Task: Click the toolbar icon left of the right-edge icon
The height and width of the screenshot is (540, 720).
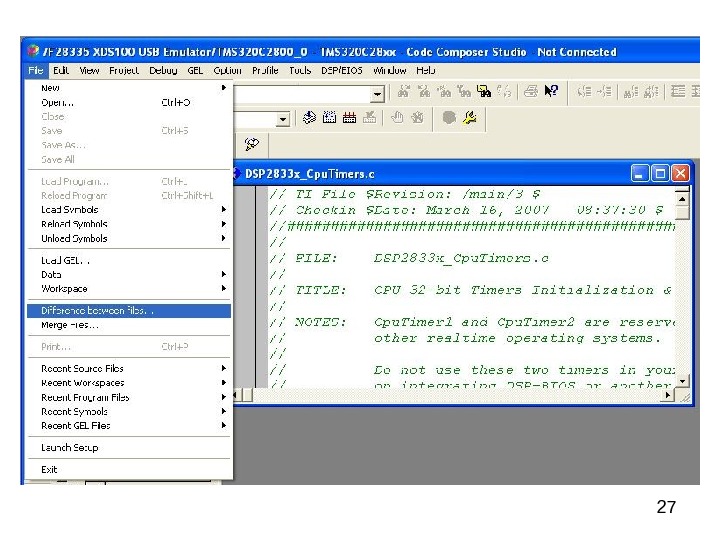Action: 678,91
